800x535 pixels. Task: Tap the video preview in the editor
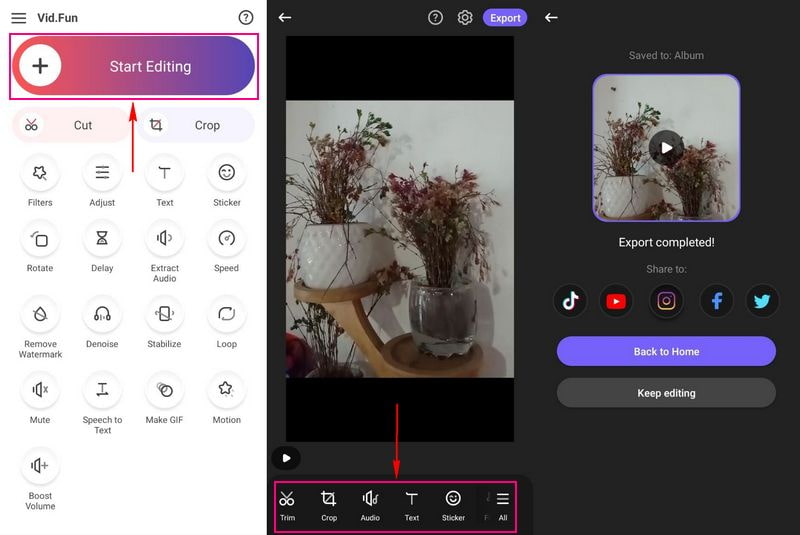coord(400,239)
